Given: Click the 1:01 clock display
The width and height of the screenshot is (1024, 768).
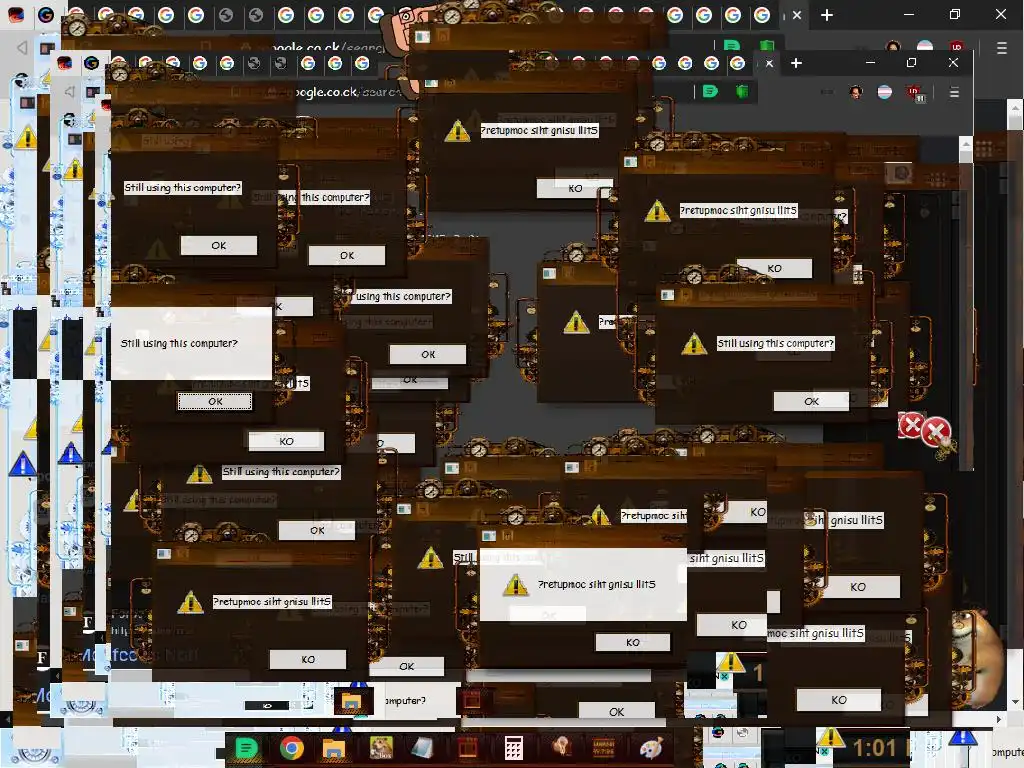Looking at the screenshot, I should (874, 748).
